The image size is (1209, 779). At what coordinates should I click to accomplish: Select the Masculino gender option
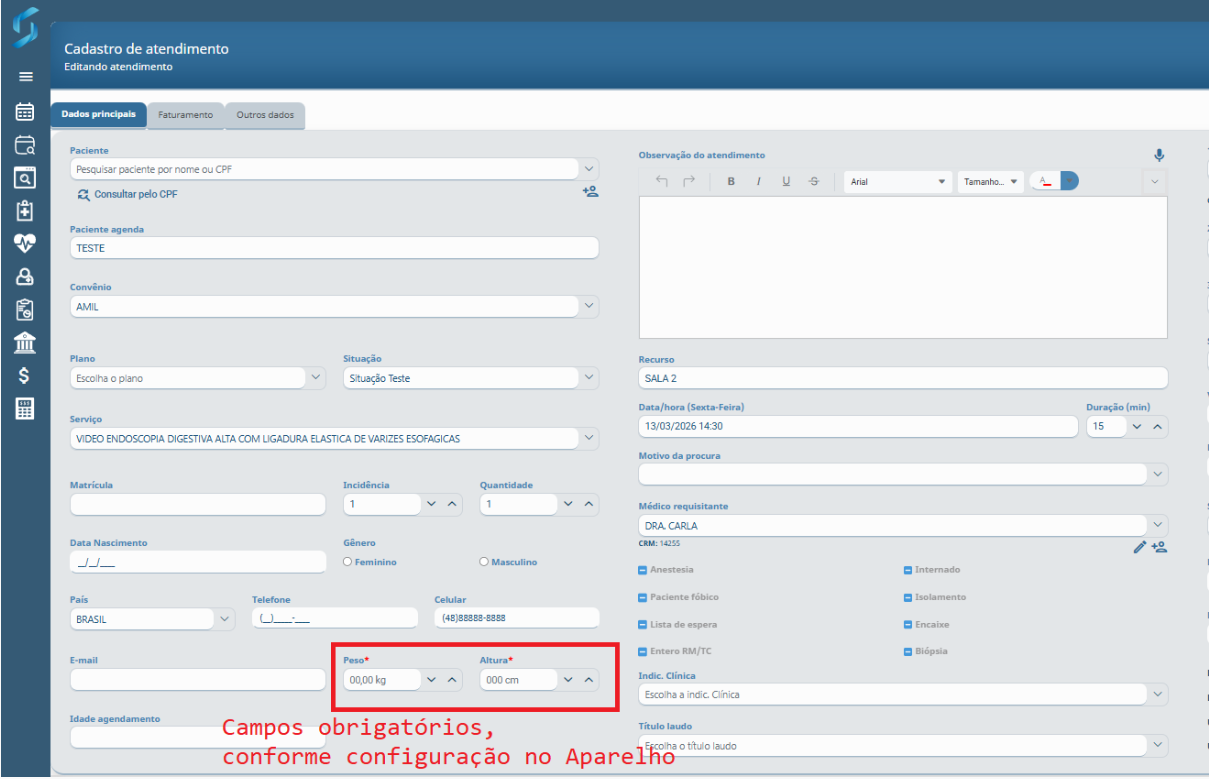pos(485,562)
